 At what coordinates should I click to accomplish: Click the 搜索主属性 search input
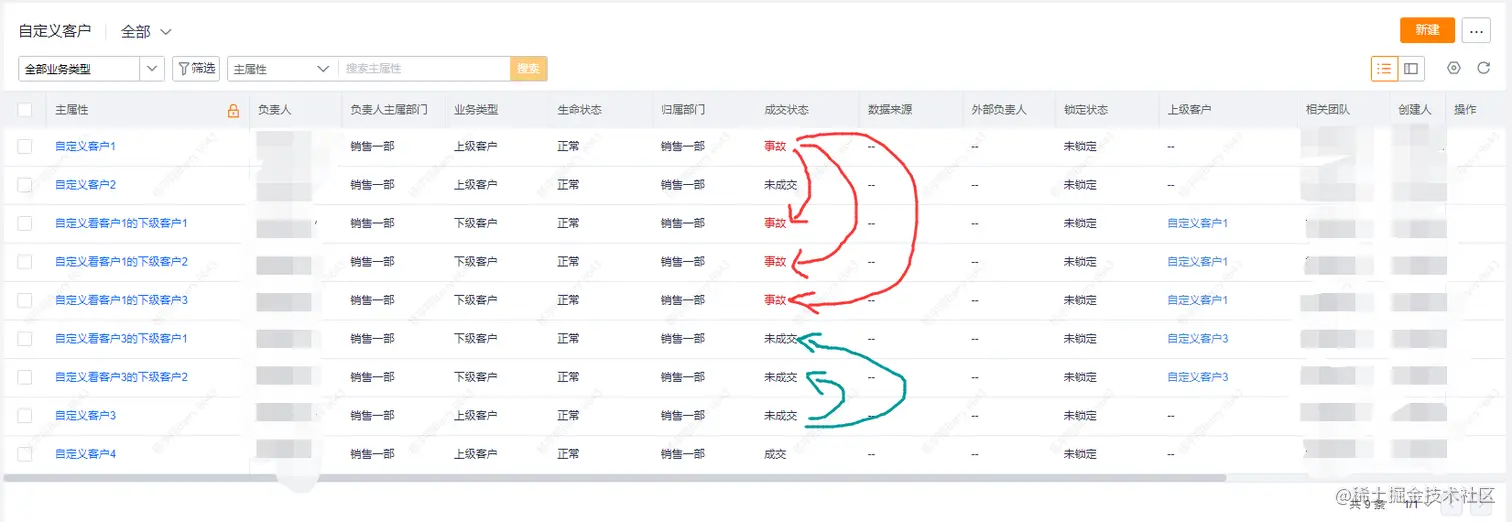(x=424, y=68)
